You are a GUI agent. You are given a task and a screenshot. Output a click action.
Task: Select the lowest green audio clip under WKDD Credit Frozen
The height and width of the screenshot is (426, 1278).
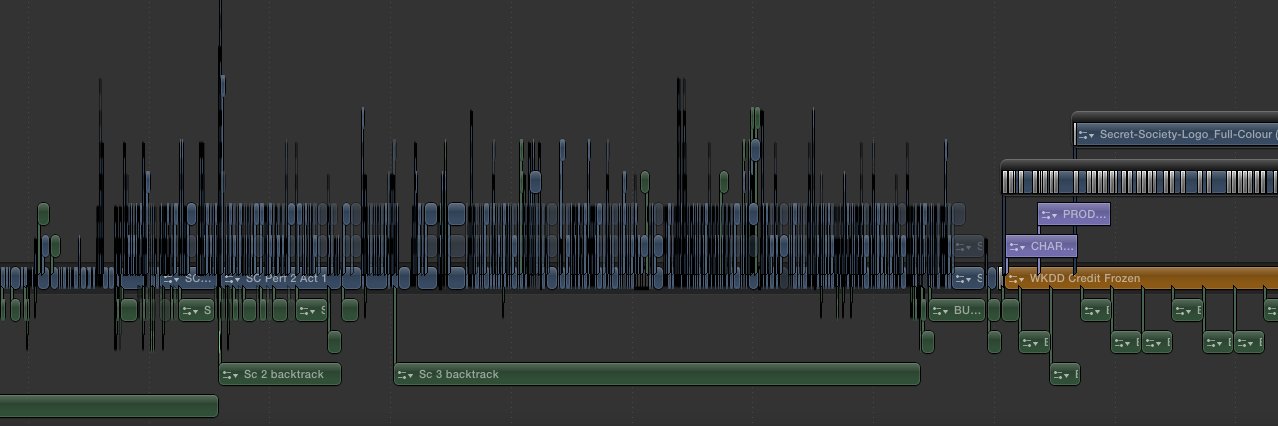[x=1064, y=375]
